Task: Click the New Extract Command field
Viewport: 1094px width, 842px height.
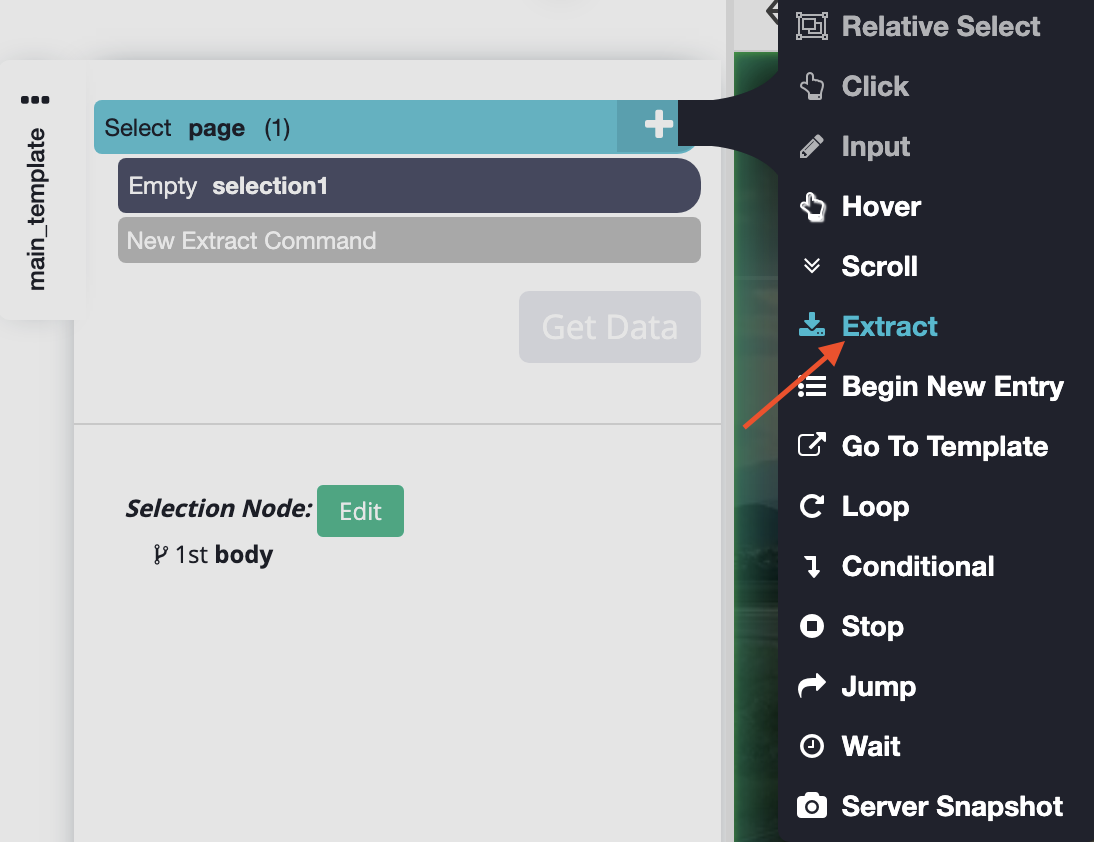Action: (x=408, y=241)
